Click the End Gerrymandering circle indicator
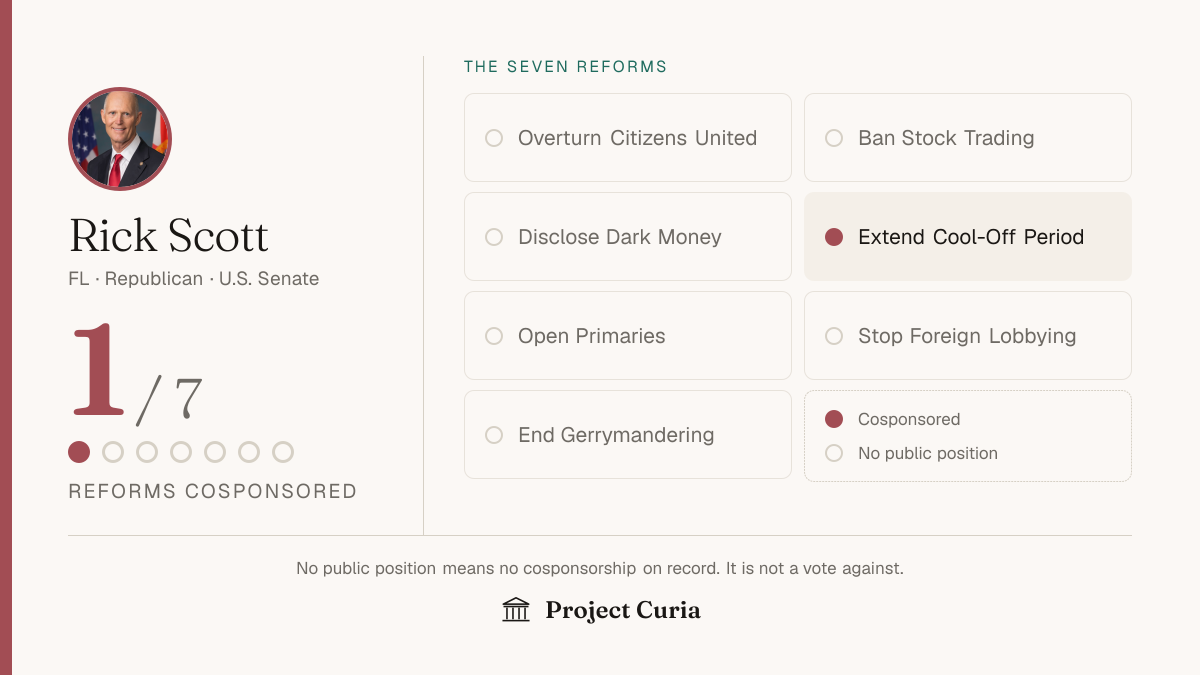 pos(494,435)
